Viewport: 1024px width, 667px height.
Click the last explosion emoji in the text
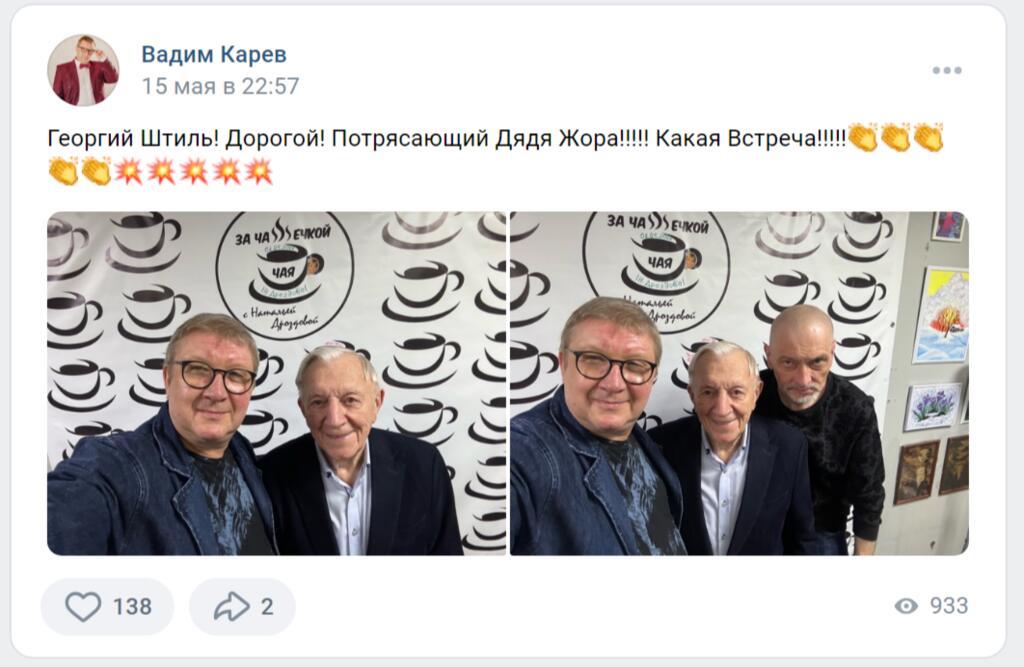[x=259, y=172]
